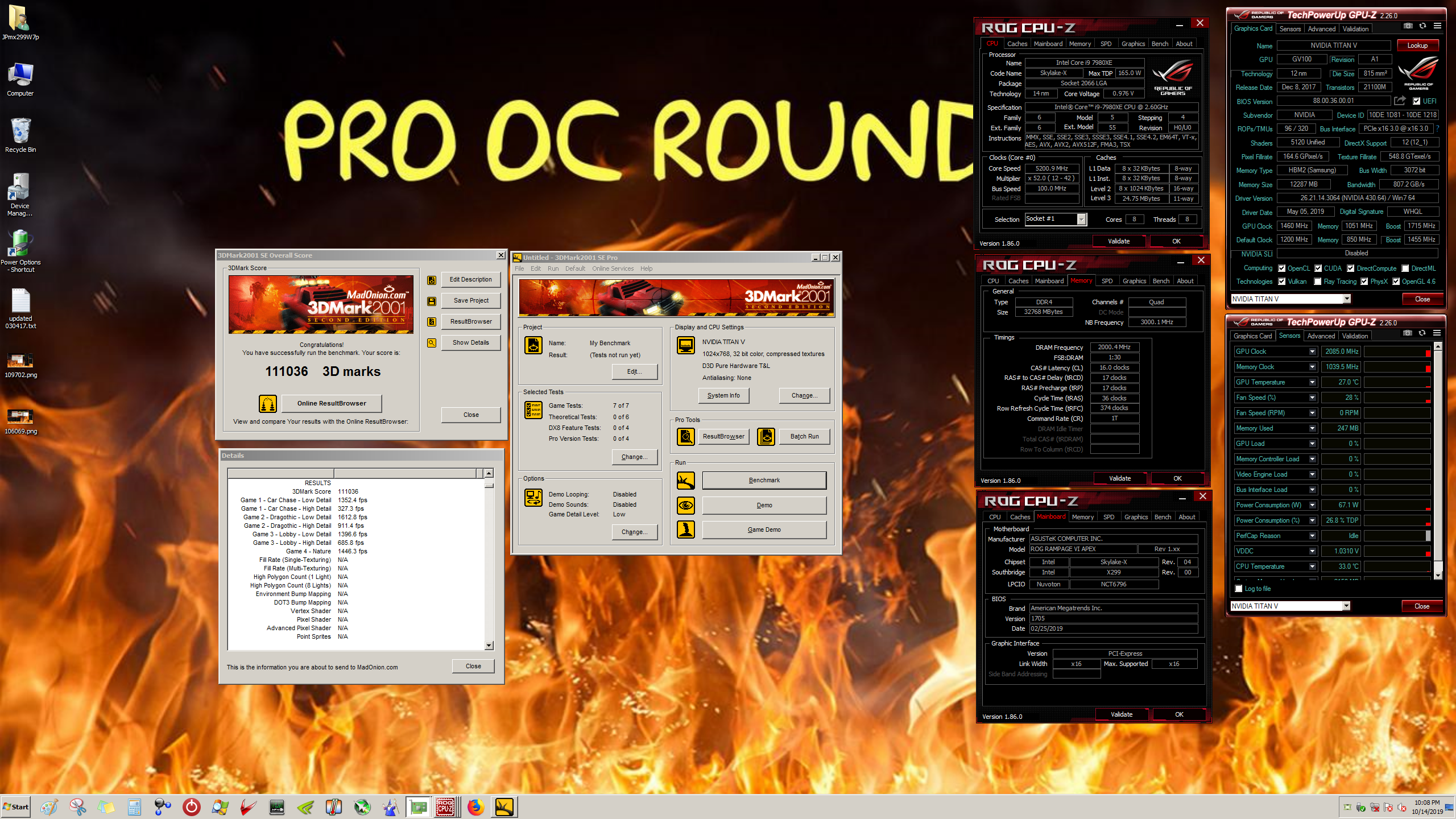This screenshot has width=1456, height=819.
Task: Click the camera icon in GPU-Z Sensors window
Action: tap(1407, 333)
